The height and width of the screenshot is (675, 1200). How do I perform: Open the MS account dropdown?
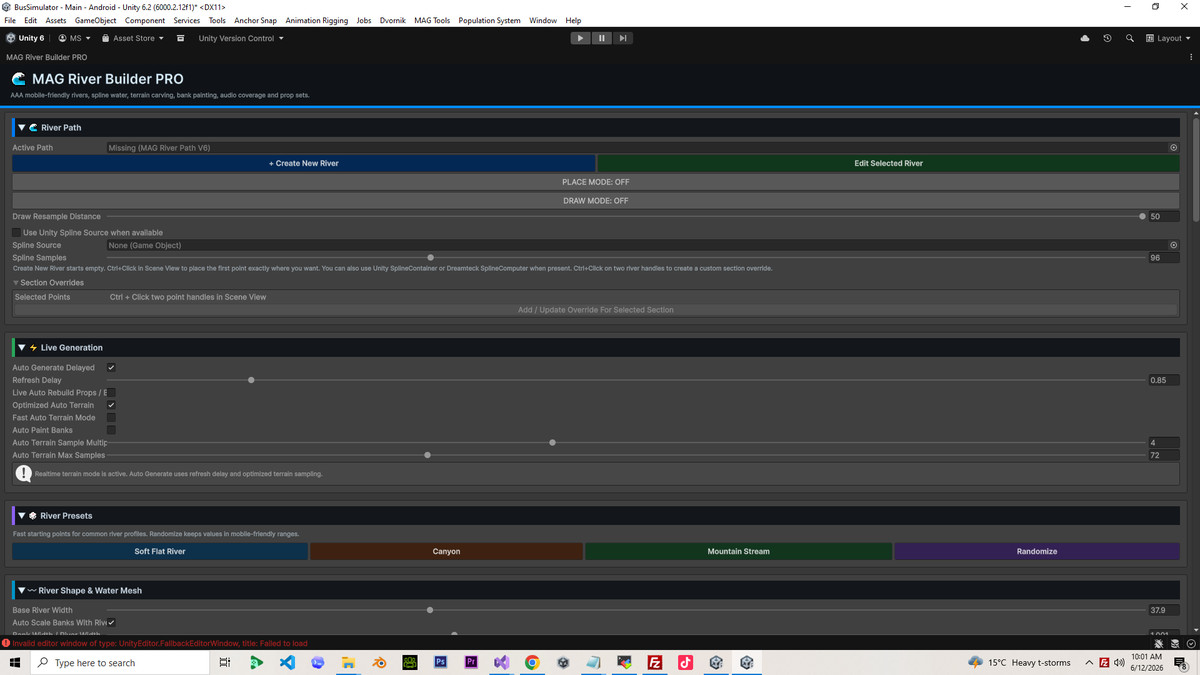(x=75, y=38)
